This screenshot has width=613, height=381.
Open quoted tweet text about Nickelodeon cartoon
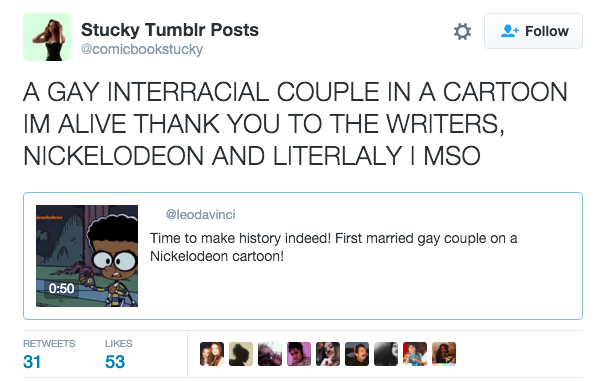point(333,247)
